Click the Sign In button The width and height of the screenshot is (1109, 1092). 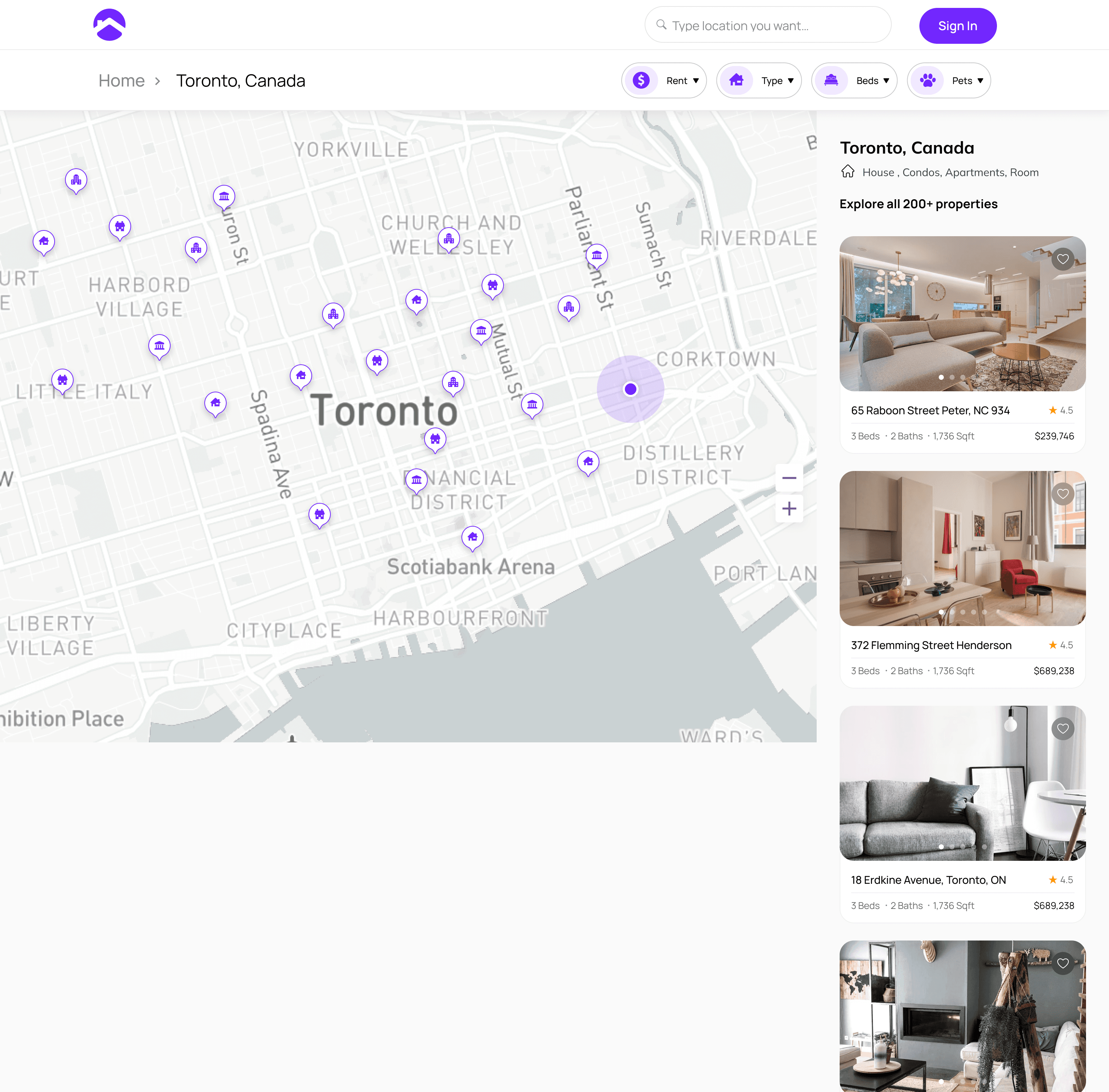[x=957, y=26]
